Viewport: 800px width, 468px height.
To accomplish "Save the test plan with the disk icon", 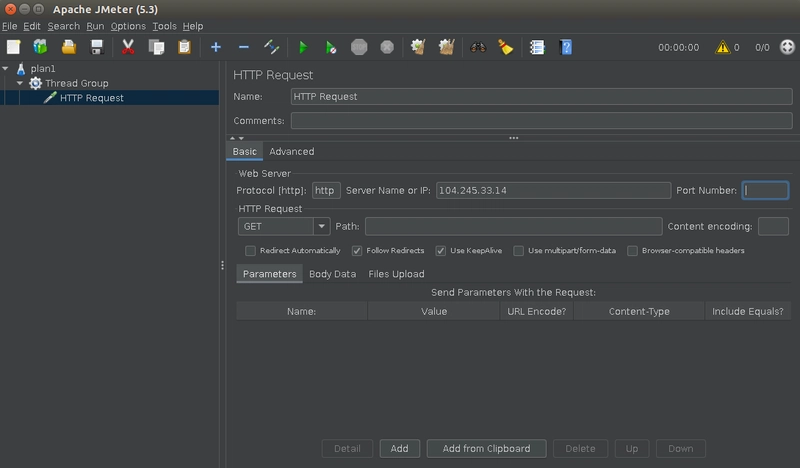I will (x=97, y=47).
